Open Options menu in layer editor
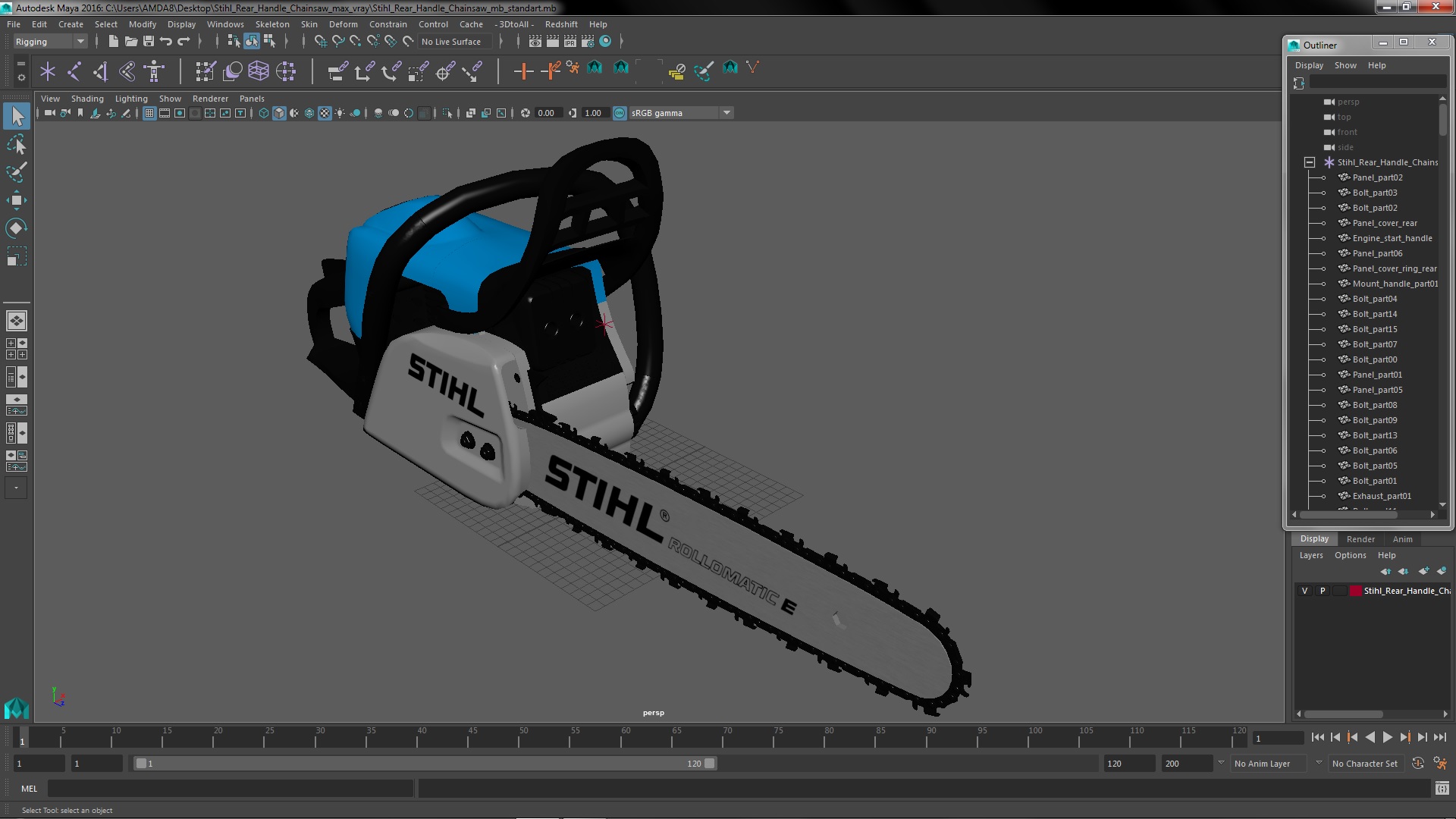Screen dimensions: 1456x819 1351,555
